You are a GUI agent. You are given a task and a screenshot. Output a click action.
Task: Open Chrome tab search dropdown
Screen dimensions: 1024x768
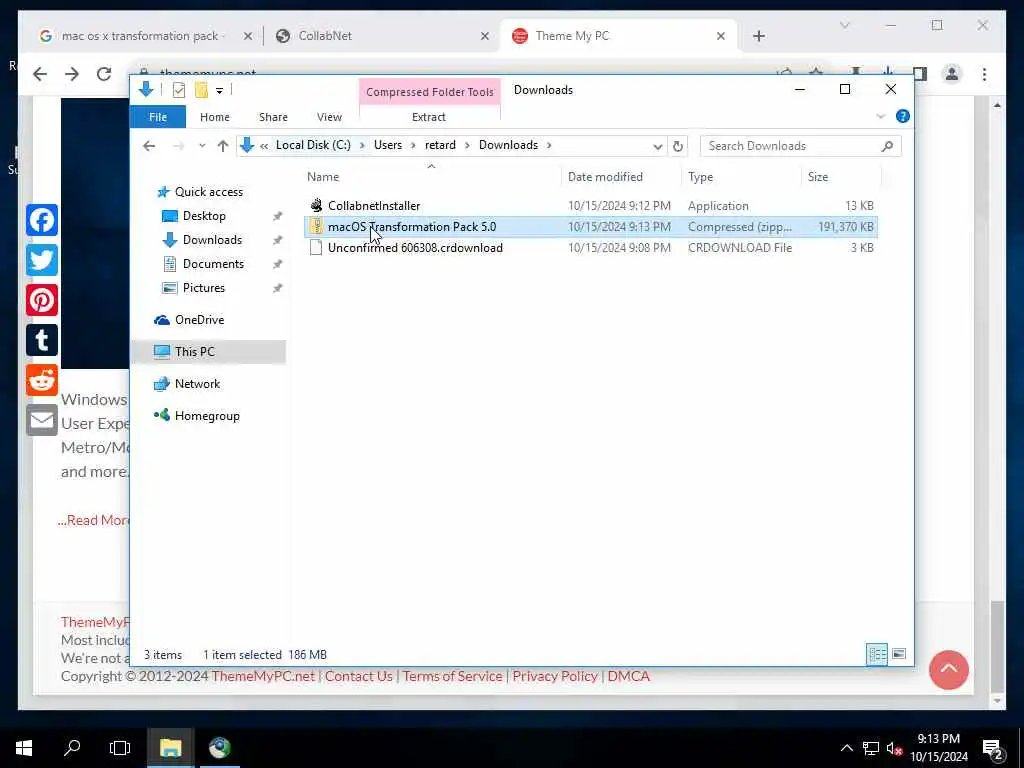point(844,25)
